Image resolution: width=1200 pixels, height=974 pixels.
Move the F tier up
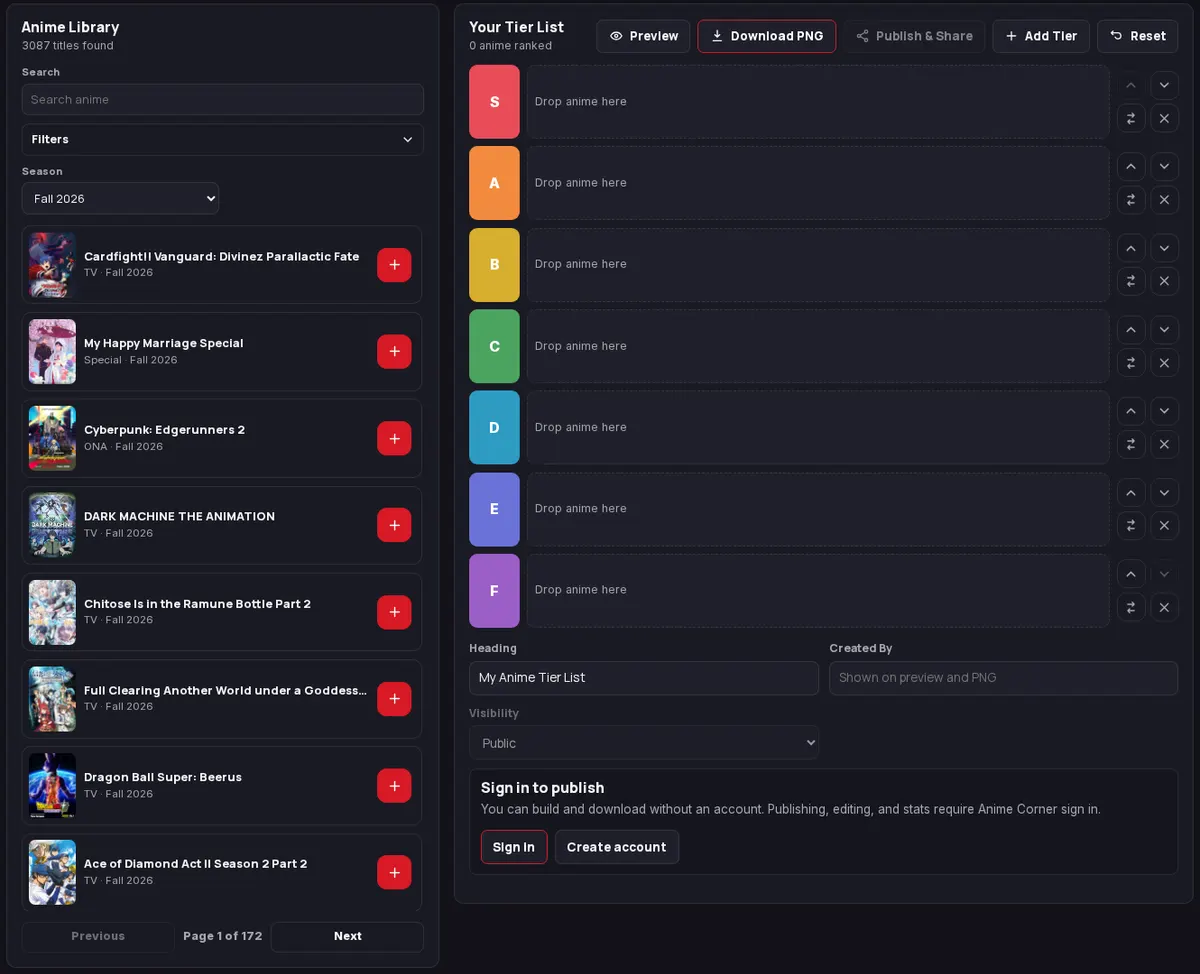(x=1131, y=574)
